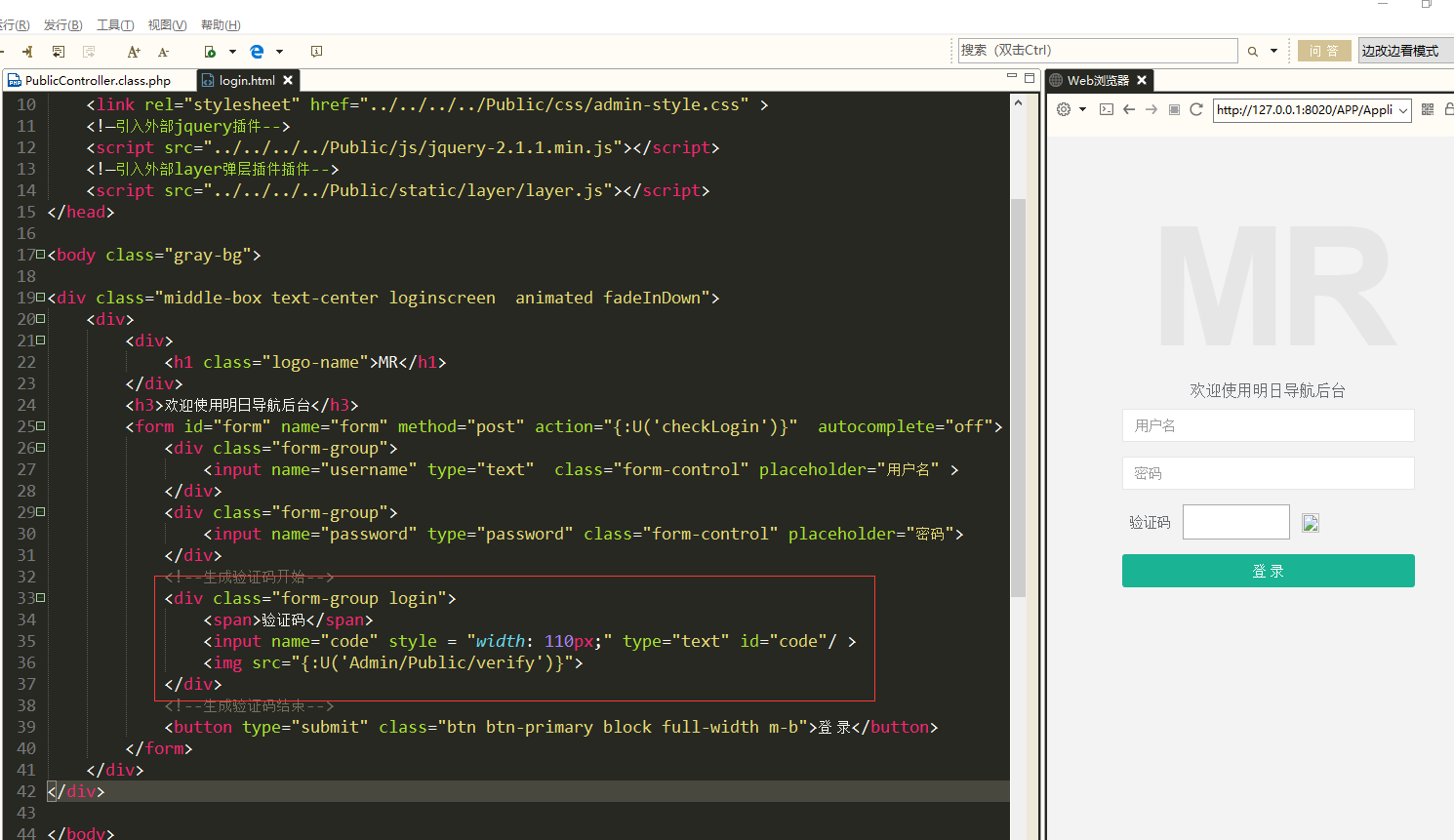Click the layer.js script line
The height and width of the screenshot is (840, 1454).
pyautogui.click(x=398, y=190)
